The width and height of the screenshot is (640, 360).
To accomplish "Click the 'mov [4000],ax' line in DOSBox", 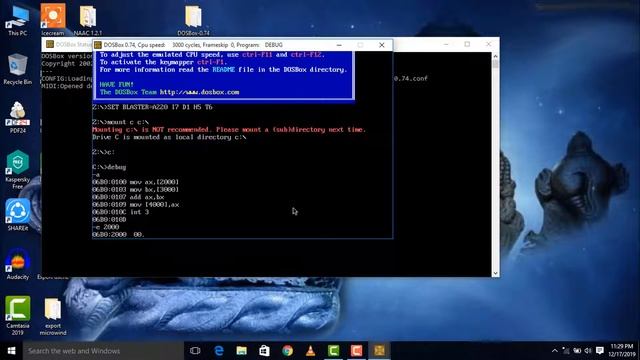I will [x=136, y=204].
